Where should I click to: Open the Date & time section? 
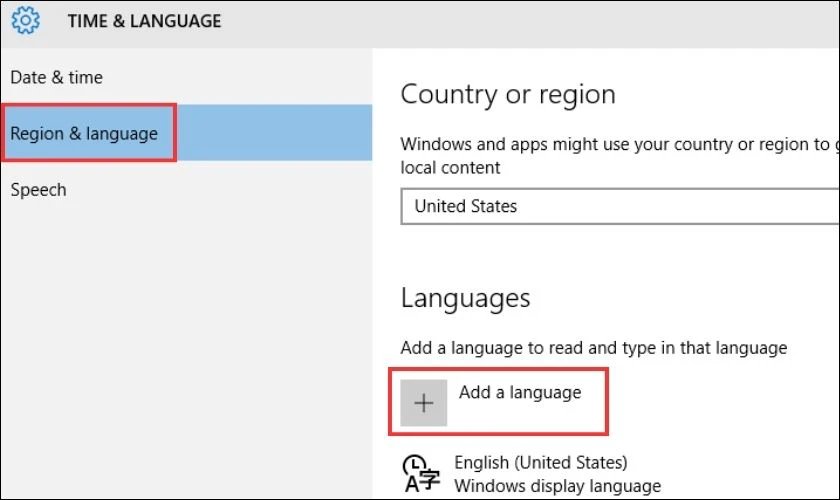pos(56,77)
